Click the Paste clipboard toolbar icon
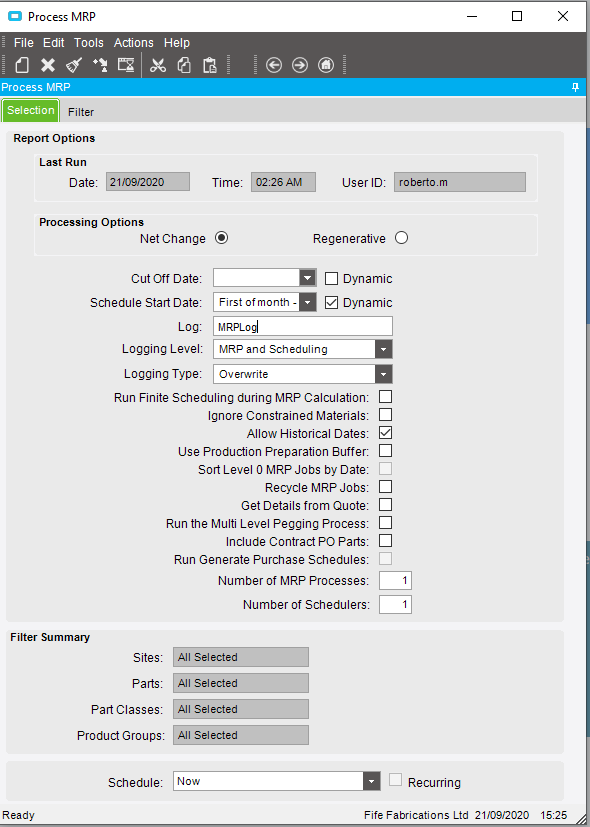Screen dimensions: 590x827 [x=210, y=65]
